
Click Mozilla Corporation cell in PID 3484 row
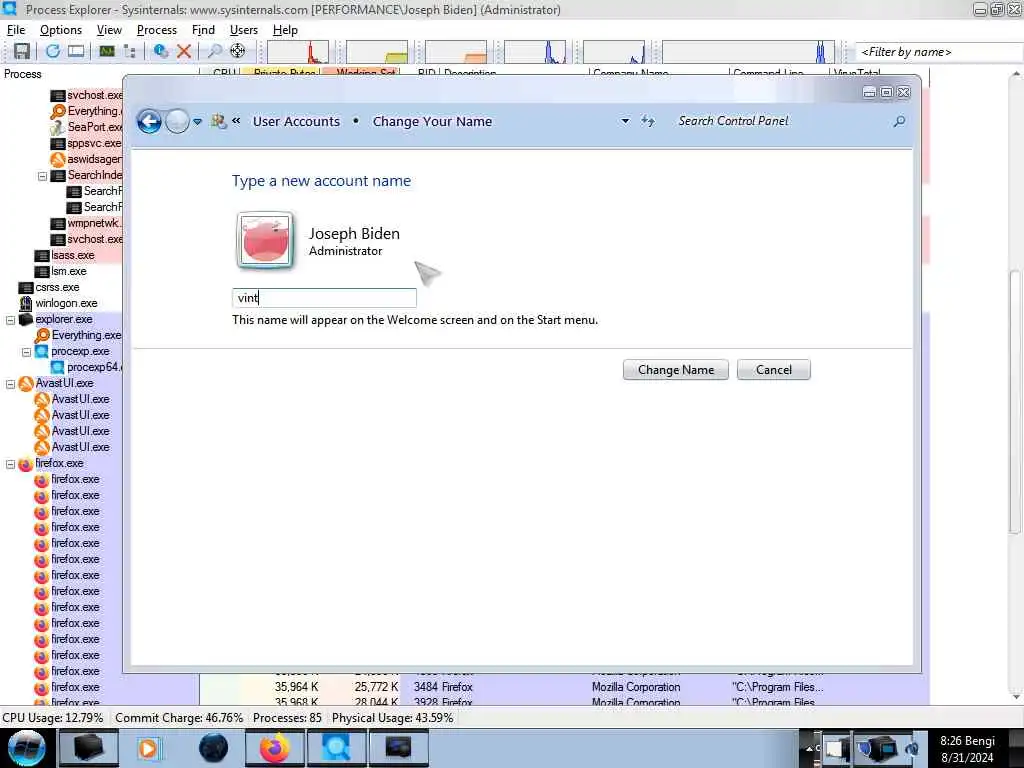(636, 687)
